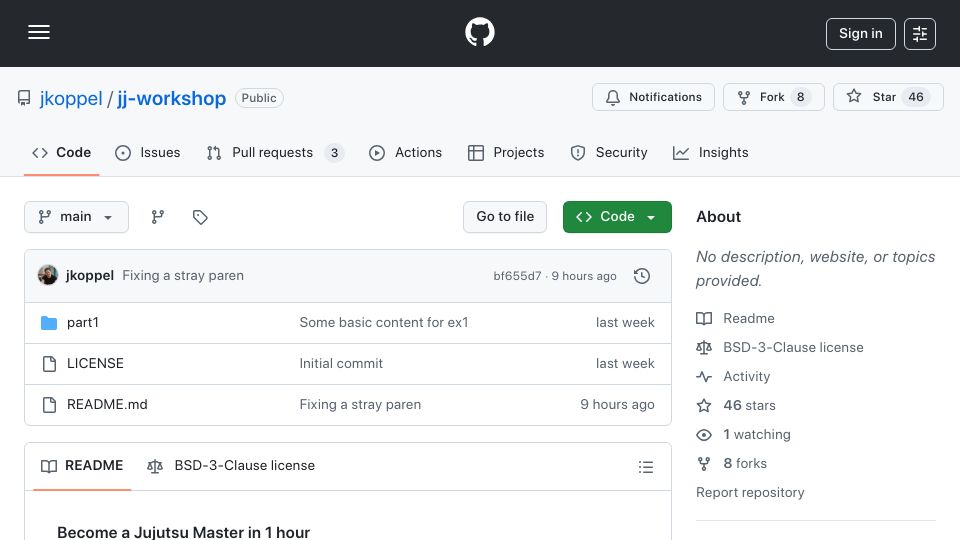Open the appearance settings icon button
Viewport: 960px width, 540px height.
pyautogui.click(x=920, y=34)
